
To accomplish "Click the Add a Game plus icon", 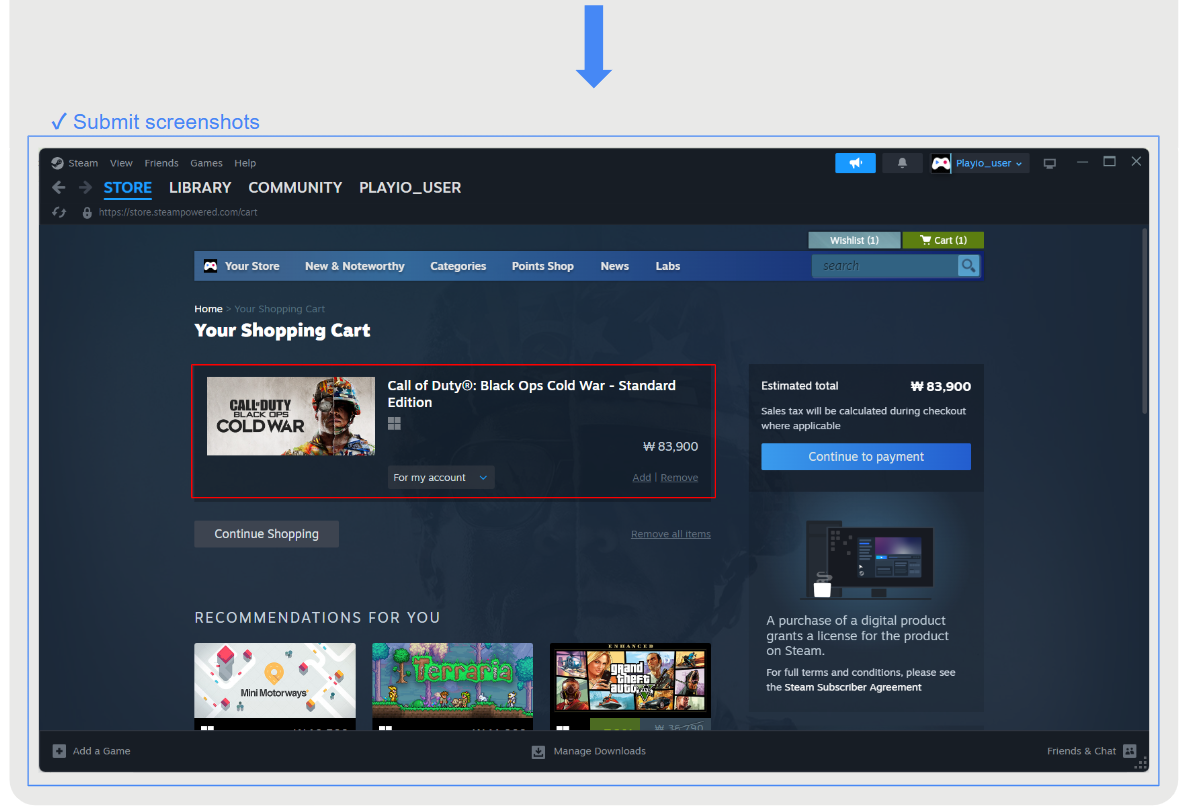I will pos(59,751).
